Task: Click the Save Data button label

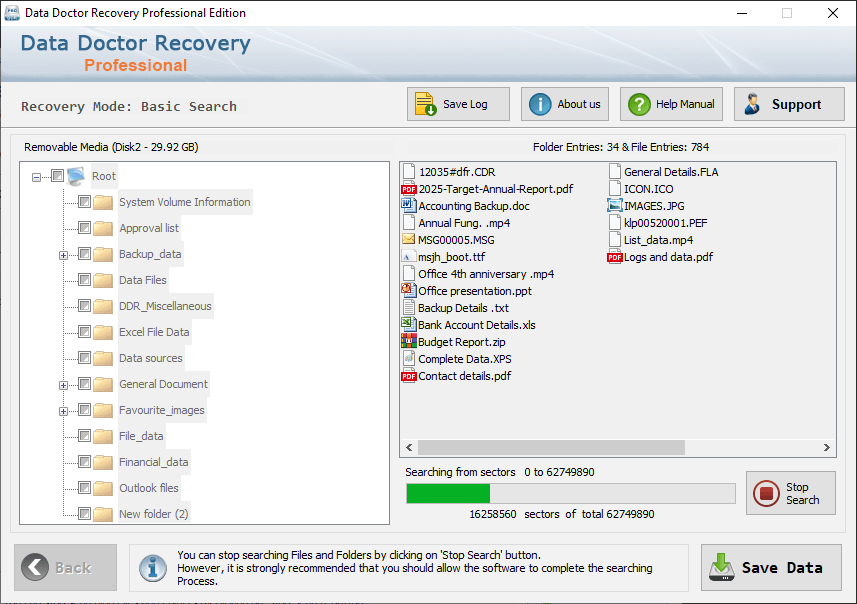Action: pyautogui.click(x=782, y=568)
